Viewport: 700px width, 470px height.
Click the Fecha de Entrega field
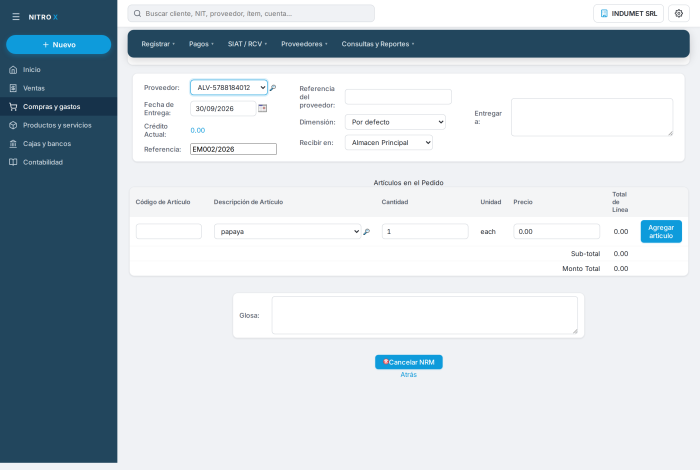click(x=223, y=108)
